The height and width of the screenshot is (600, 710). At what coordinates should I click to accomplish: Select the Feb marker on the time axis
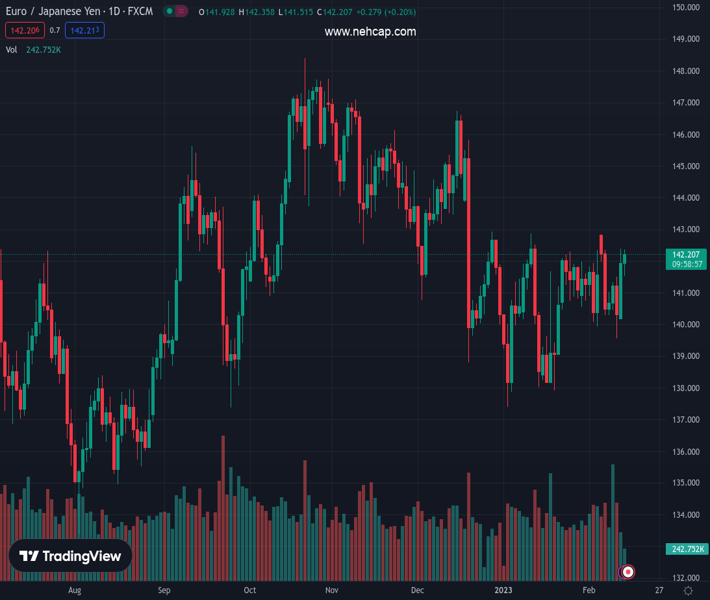pos(588,591)
